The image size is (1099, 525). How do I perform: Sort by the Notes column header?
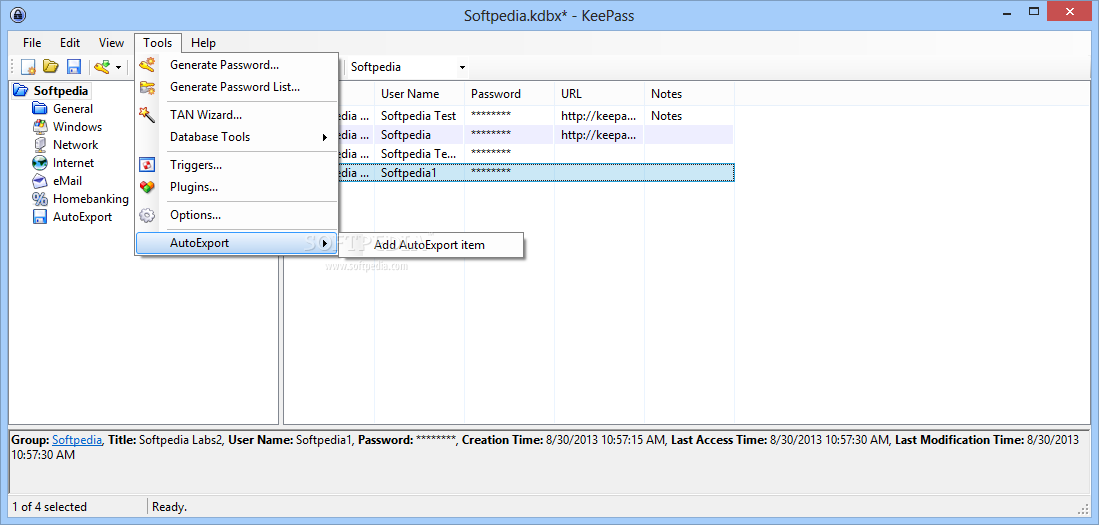pos(689,94)
